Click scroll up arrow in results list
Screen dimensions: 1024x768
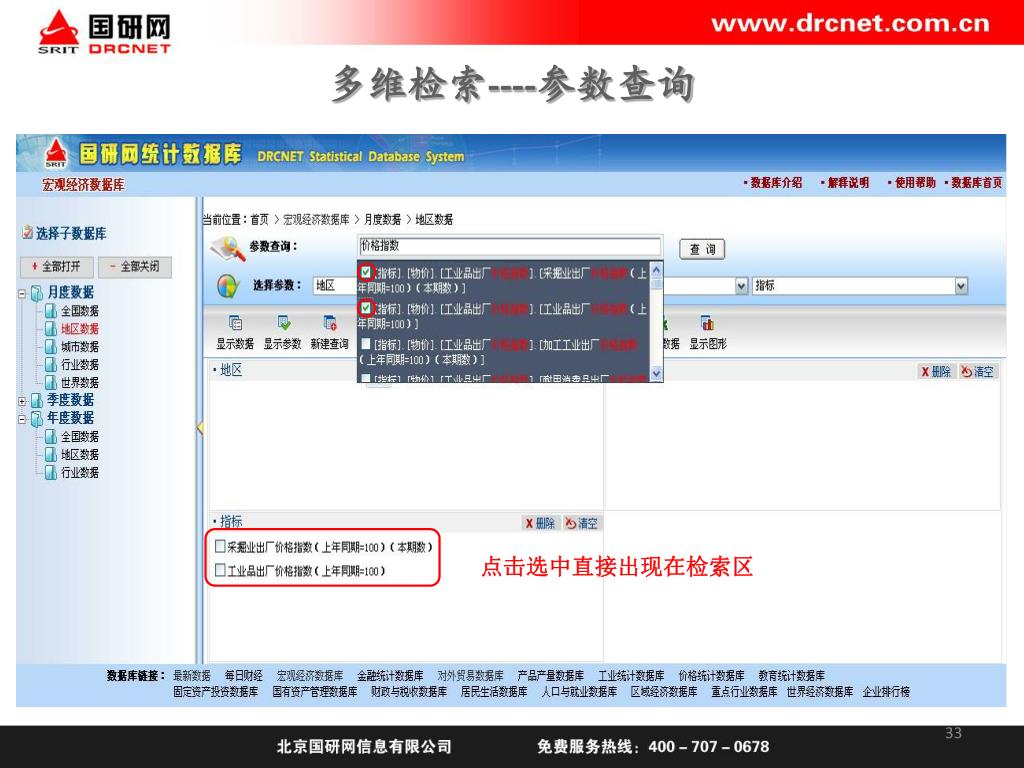pos(656,268)
